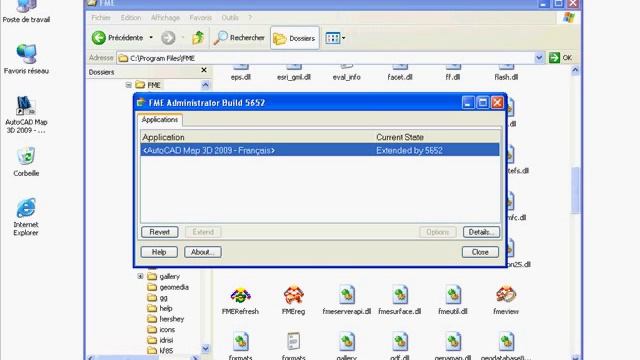Click the Help button in FME Administrator
The height and width of the screenshot is (360, 640).
tap(159, 252)
